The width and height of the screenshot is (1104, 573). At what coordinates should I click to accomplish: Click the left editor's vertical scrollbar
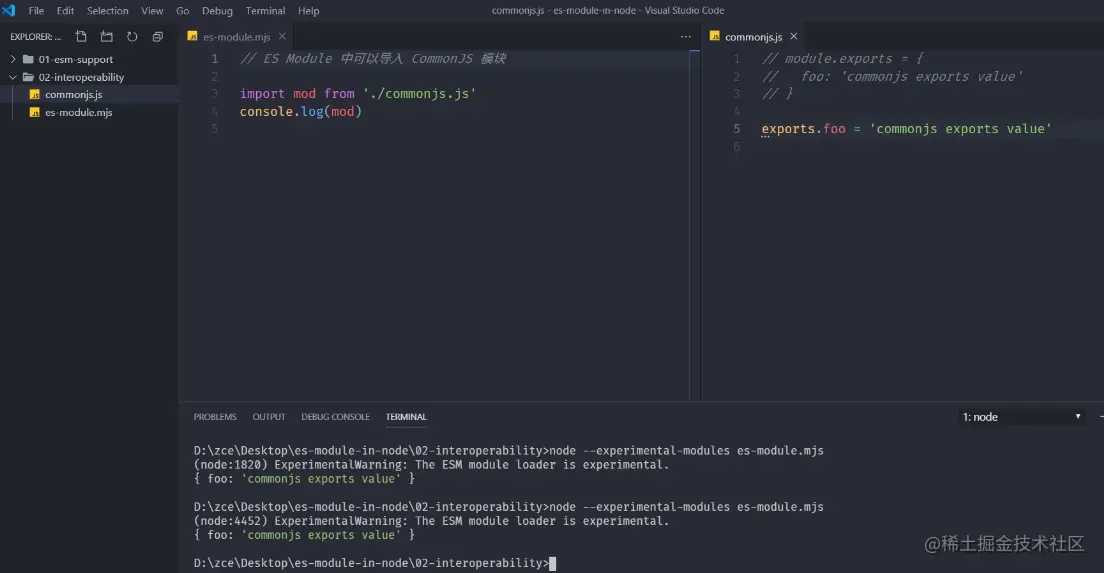[x=694, y=225]
